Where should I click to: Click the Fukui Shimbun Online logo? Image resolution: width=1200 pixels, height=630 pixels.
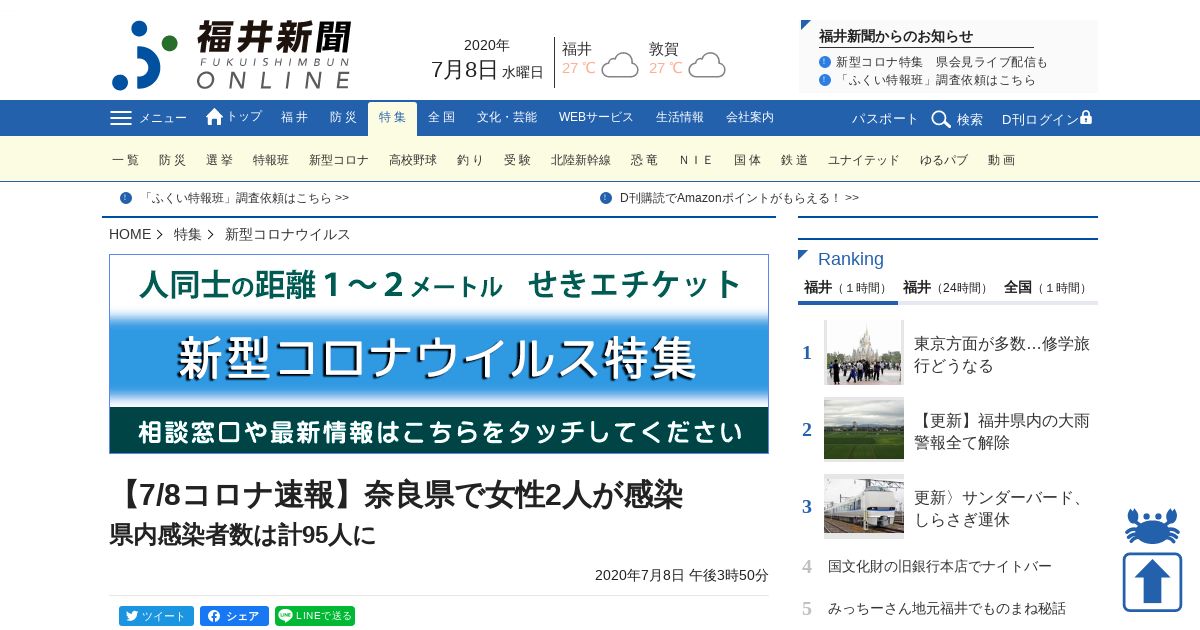coord(231,55)
